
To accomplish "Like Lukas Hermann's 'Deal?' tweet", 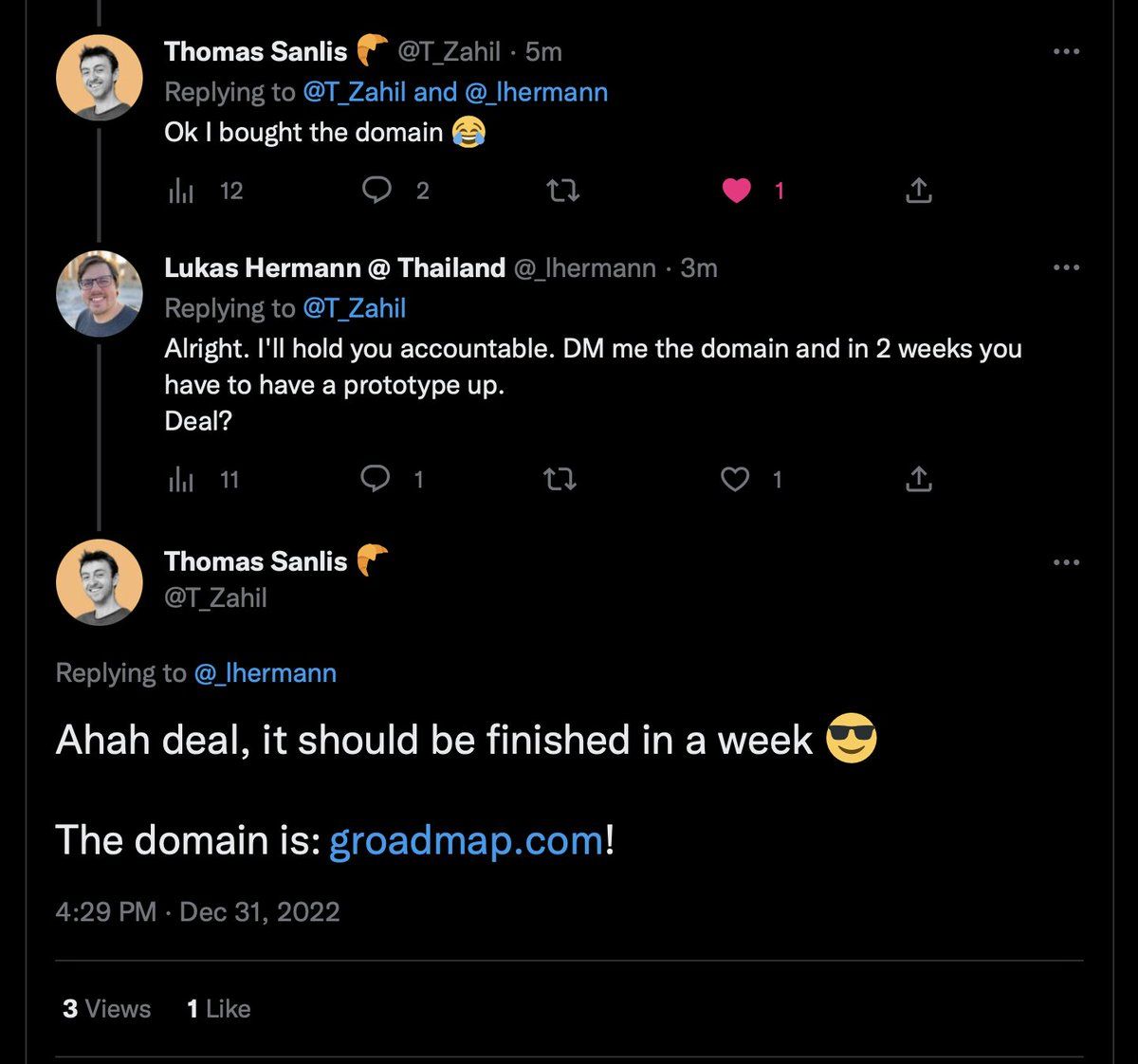I will tap(735, 479).
